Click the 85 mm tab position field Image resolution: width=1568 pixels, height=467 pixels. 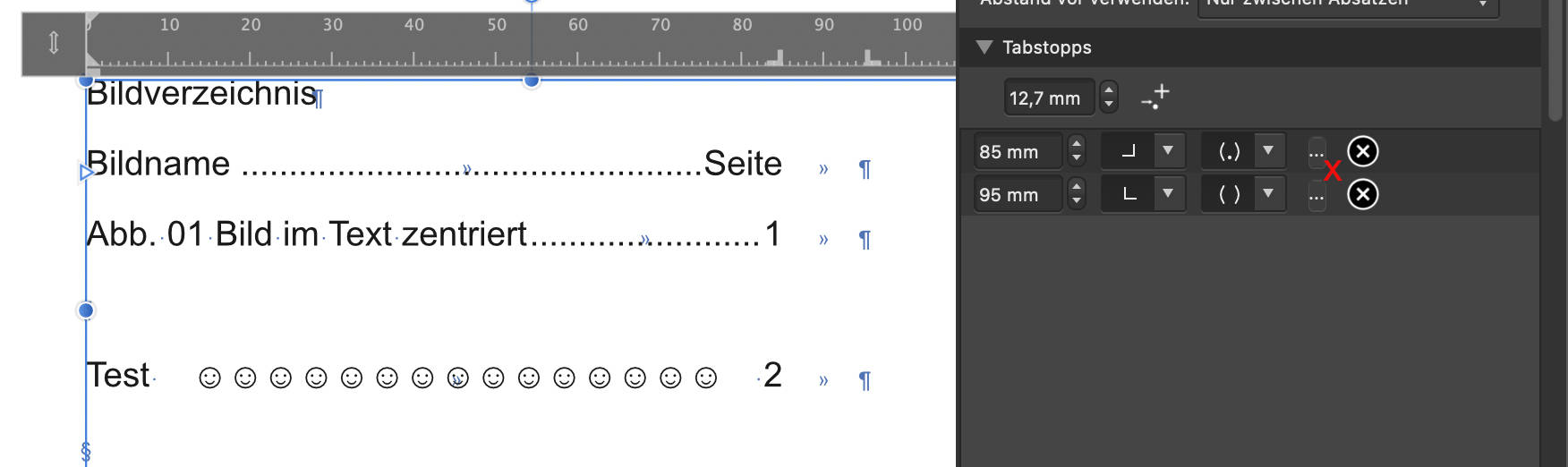click(x=1018, y=151)
